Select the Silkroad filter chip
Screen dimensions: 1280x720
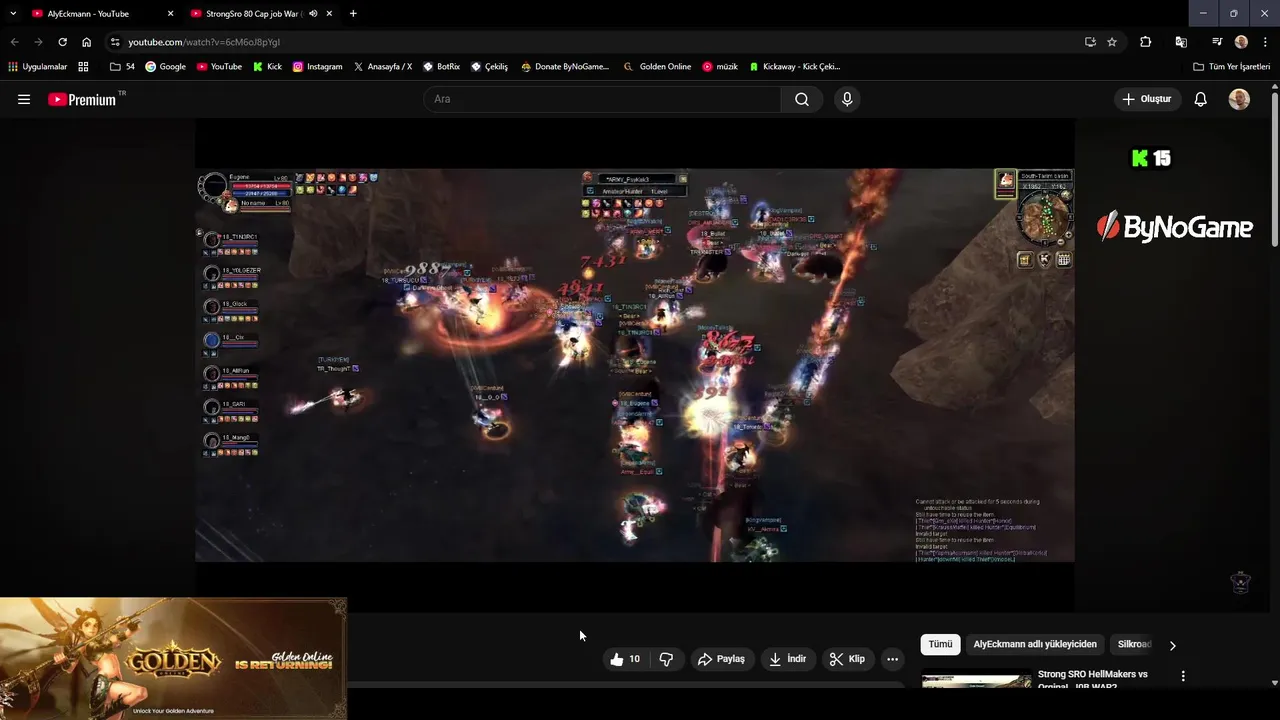click(1135, 645)
